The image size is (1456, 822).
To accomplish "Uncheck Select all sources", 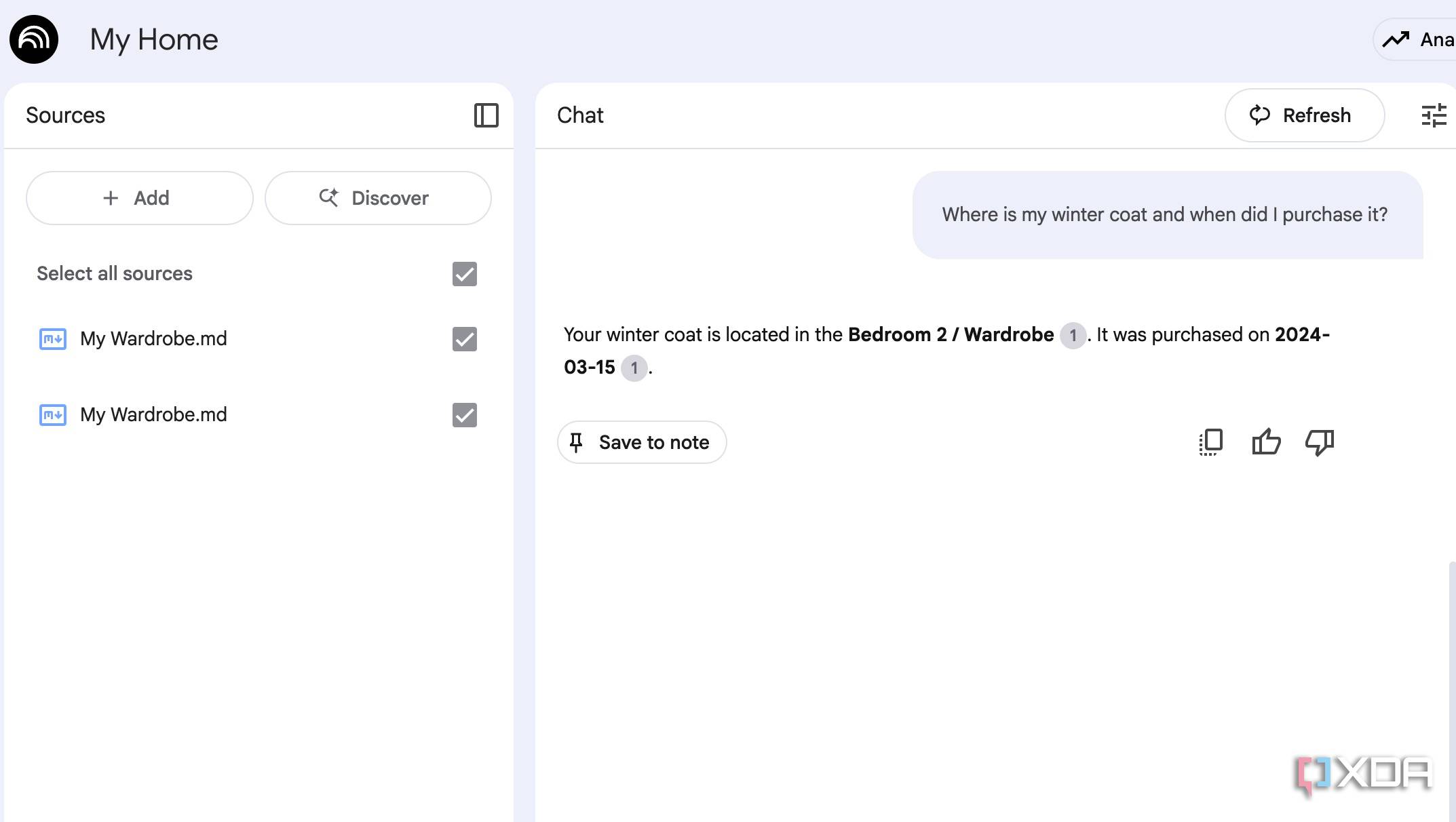I will coord(464,274).
